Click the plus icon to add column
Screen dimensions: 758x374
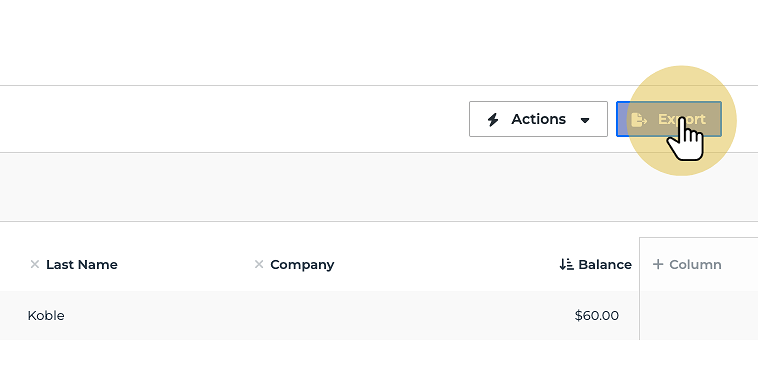(657, 264)
